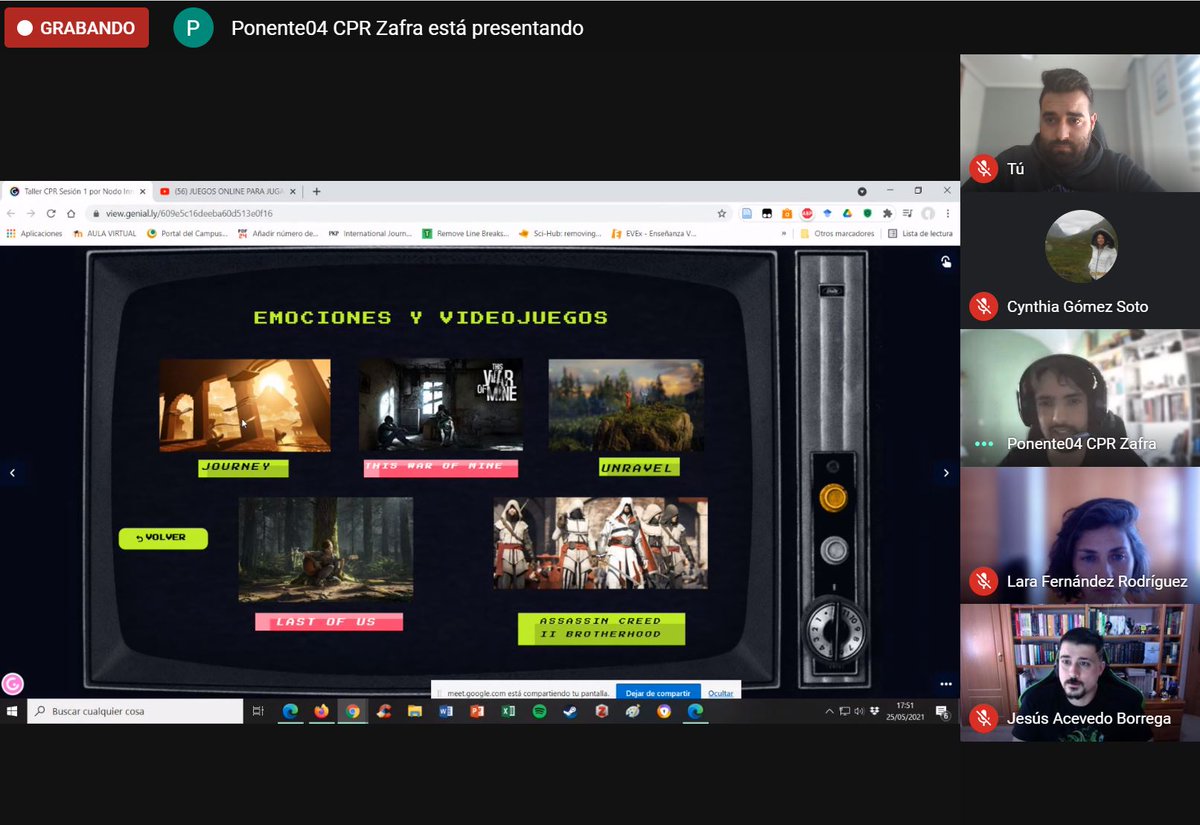Select the VOLVER button in the presentation
1200x825 pixels.
(163, 538)
